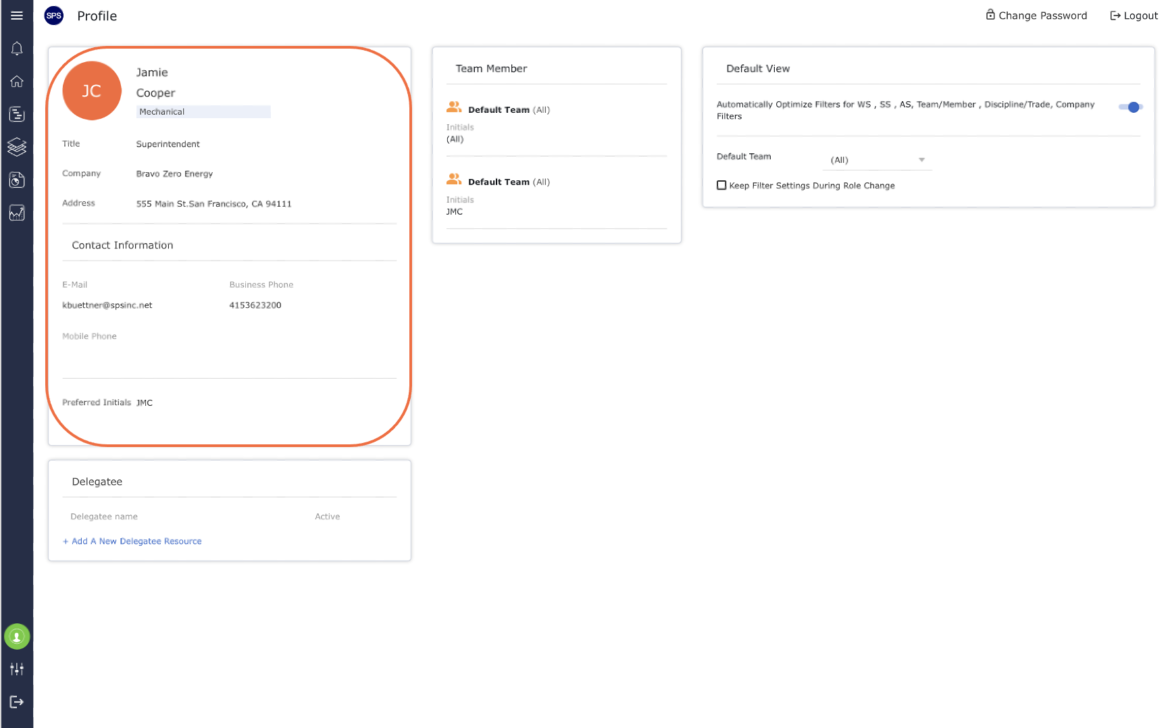Check Keep Filter Settings During Role Change
Screen dimensions: 1170x728
(x=722, y=185)
